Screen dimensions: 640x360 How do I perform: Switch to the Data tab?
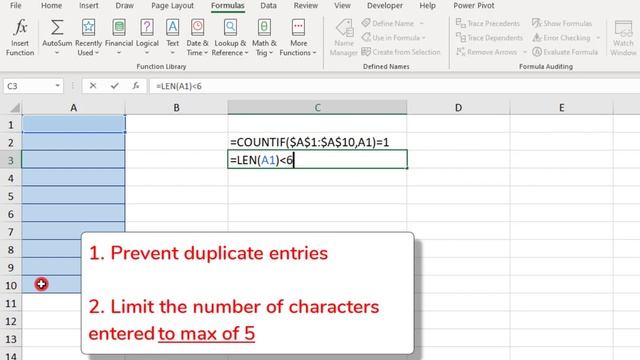point(268,5)
